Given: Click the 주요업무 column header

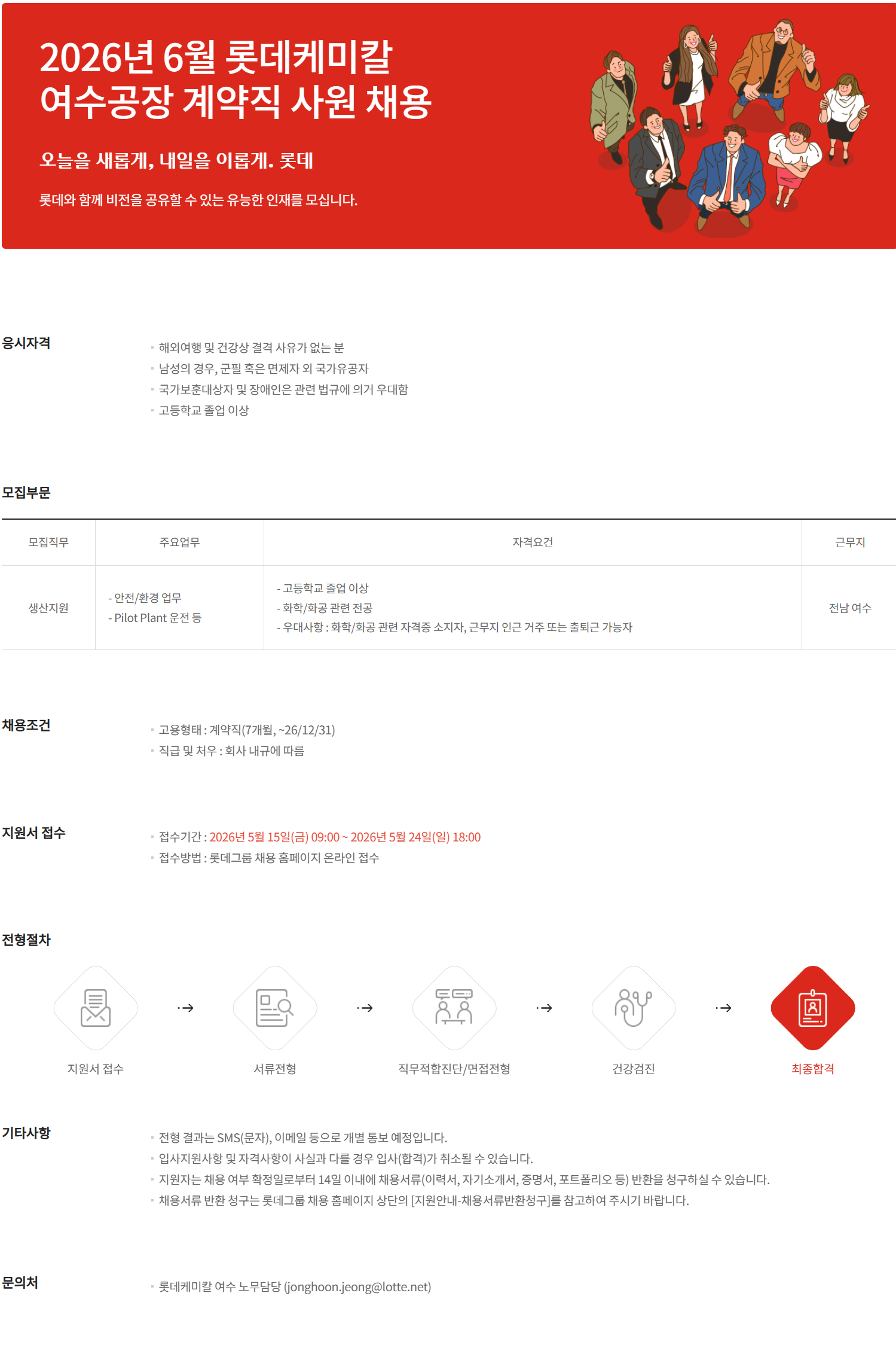Looking at the screenshot, I should point(179,542).
